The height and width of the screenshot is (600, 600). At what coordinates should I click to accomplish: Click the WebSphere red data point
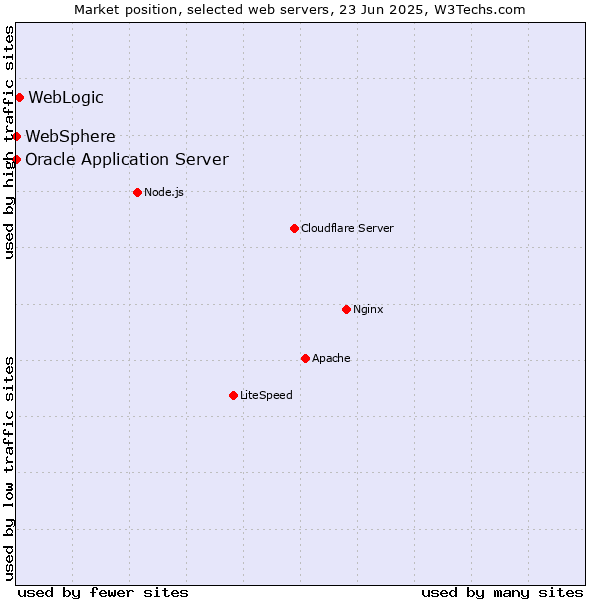point(16,137)
